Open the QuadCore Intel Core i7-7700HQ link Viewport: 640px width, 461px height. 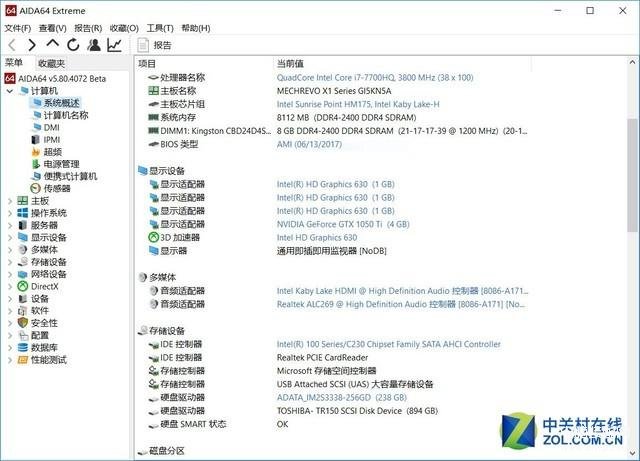coord(375,78)
